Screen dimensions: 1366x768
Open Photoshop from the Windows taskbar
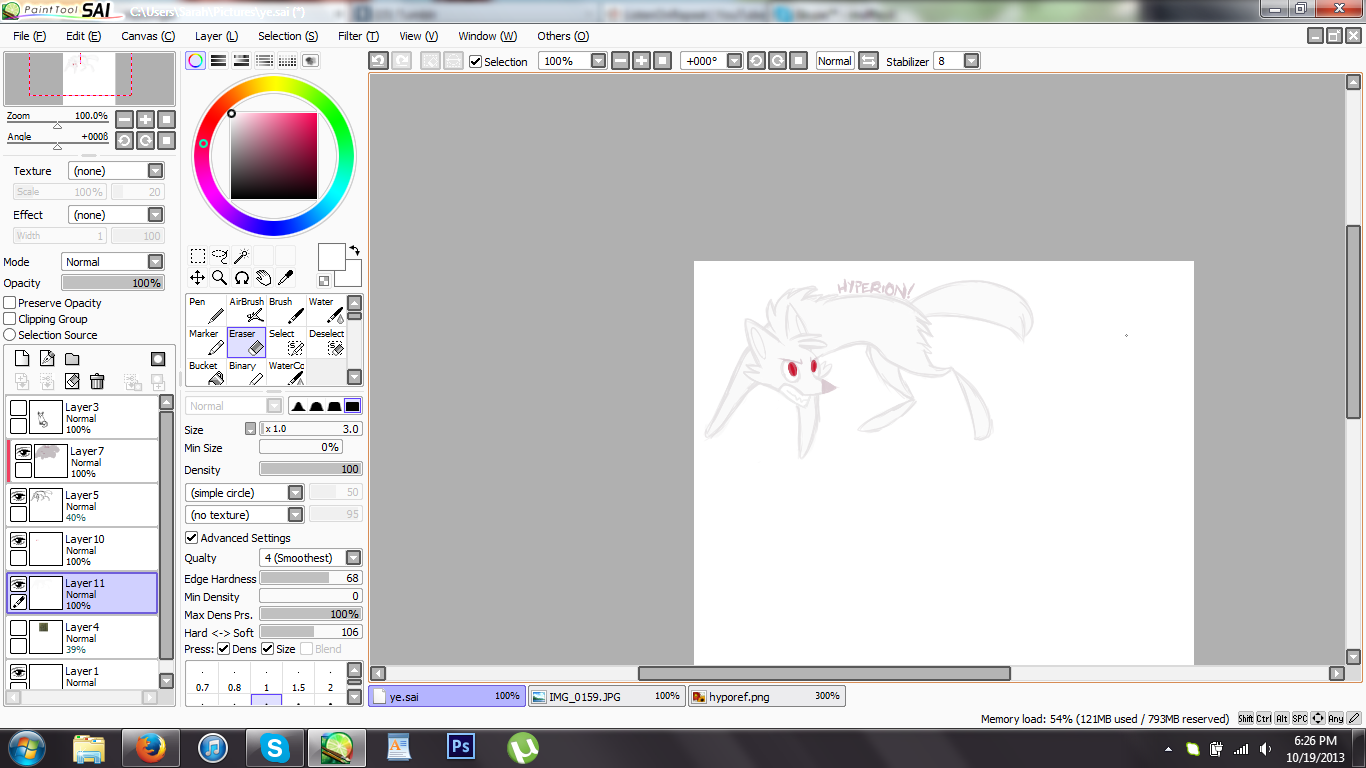click(x=461, y=747)
